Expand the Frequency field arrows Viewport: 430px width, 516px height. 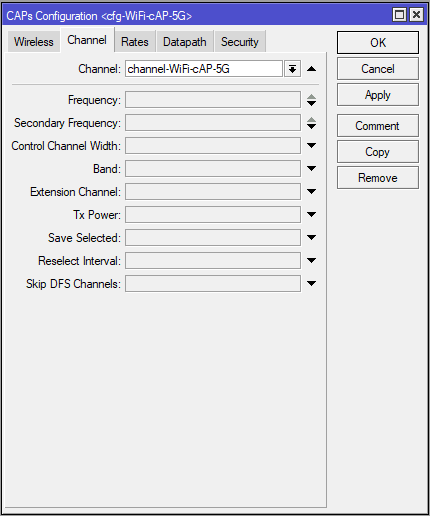(311, 100)
